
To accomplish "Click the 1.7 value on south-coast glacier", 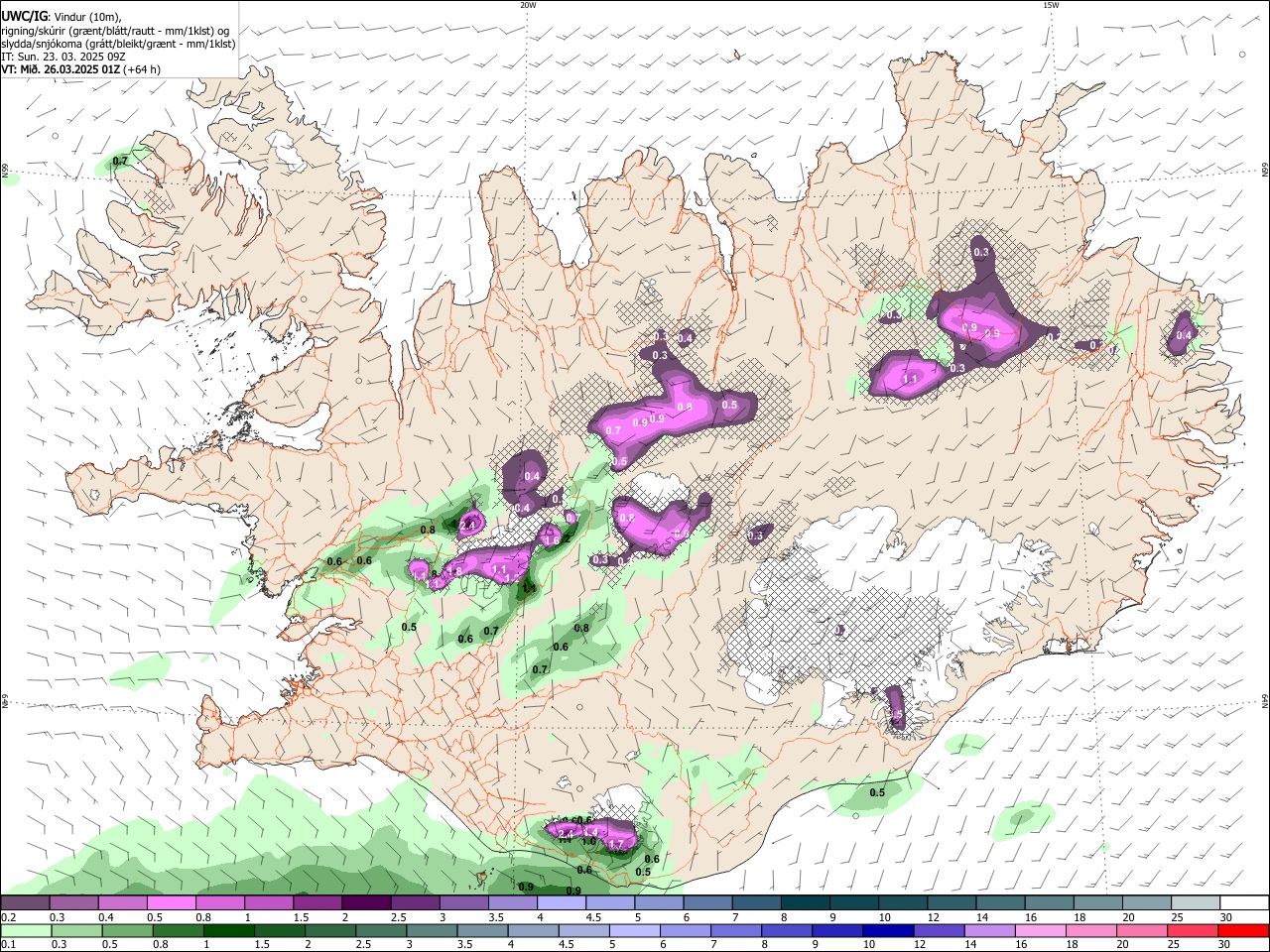I will 615,845.
